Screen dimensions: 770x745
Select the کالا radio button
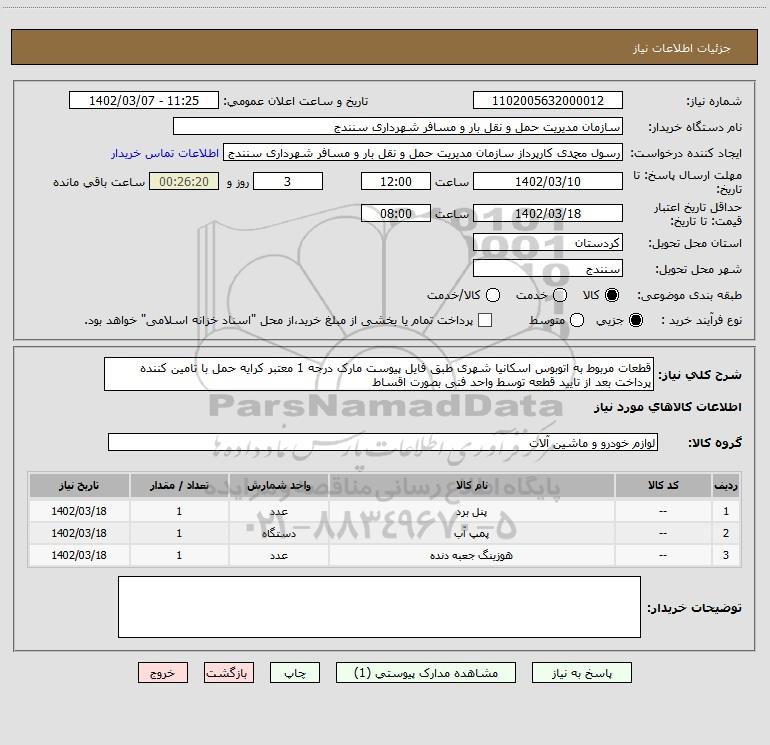(612, 296)
